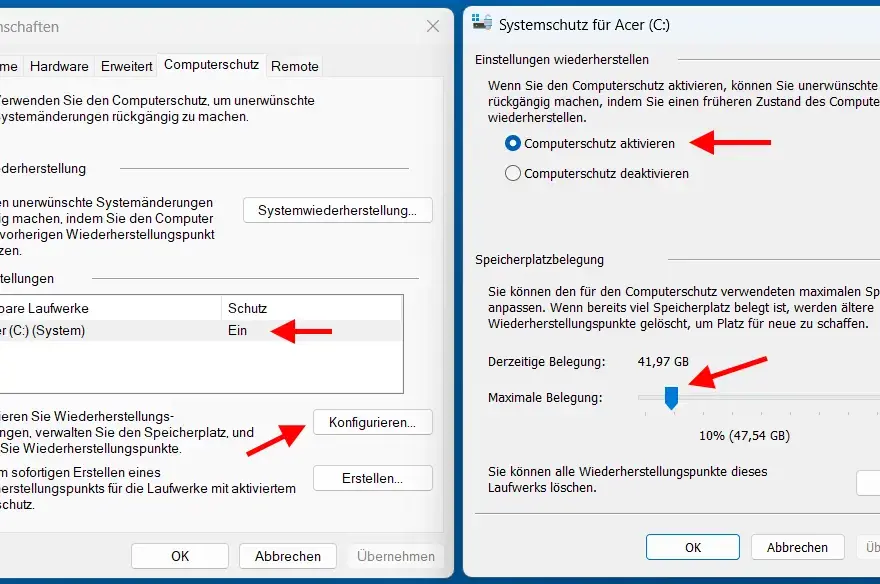Close the Eigenschaften window

(x=432, y=26)
